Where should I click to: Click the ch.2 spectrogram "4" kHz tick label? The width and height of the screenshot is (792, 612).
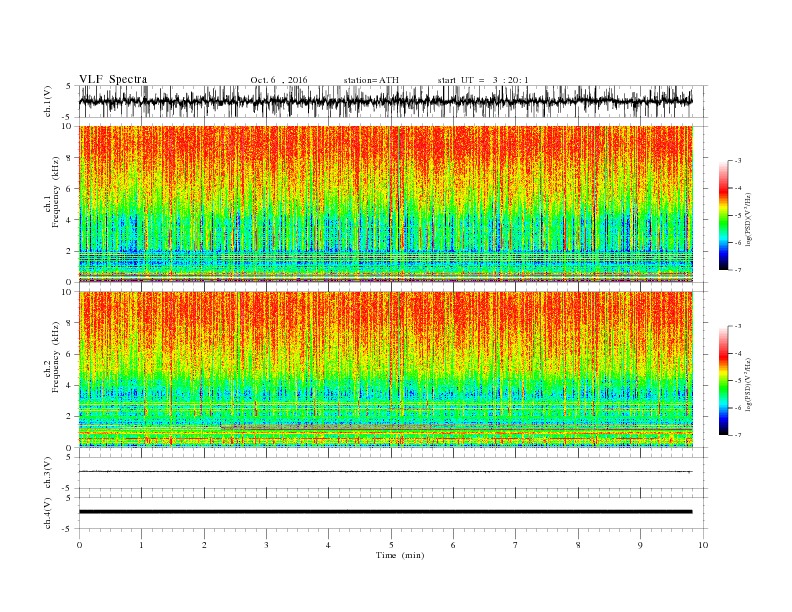coord(70,386)
